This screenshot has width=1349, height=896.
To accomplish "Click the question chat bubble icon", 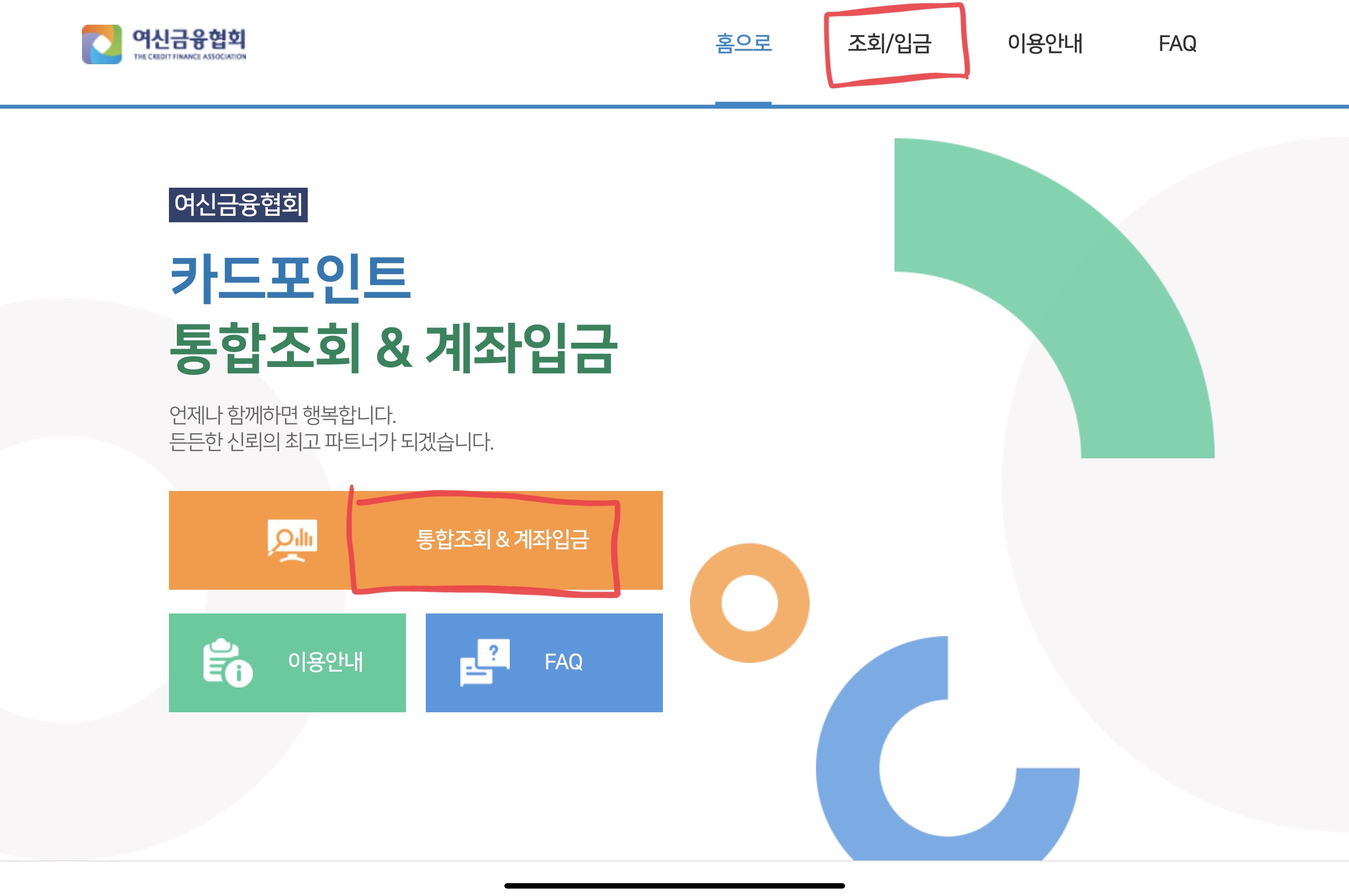I will tap(485, 663).
